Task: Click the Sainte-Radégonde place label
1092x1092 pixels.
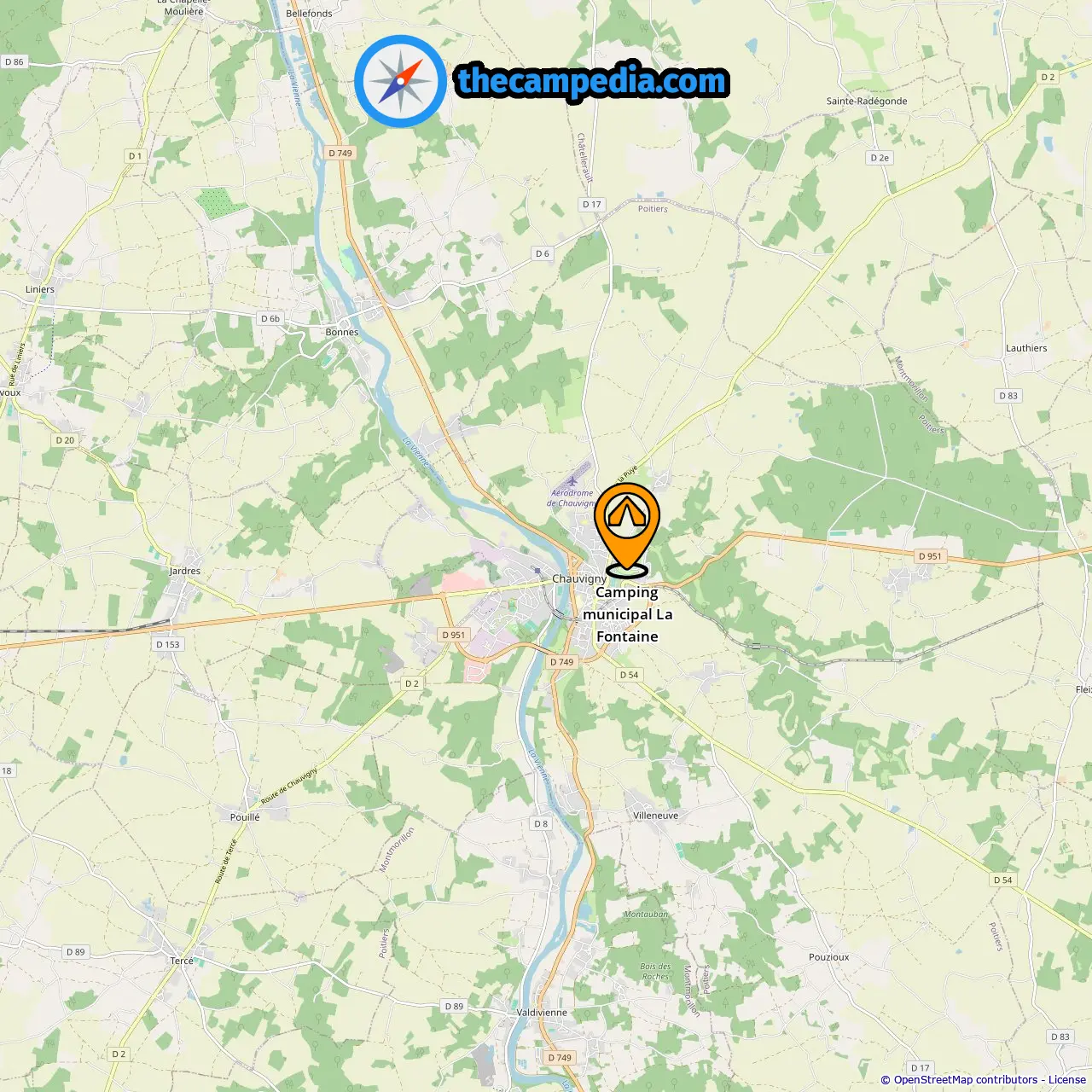Action: pyautogui.click(x=867, y=101)
